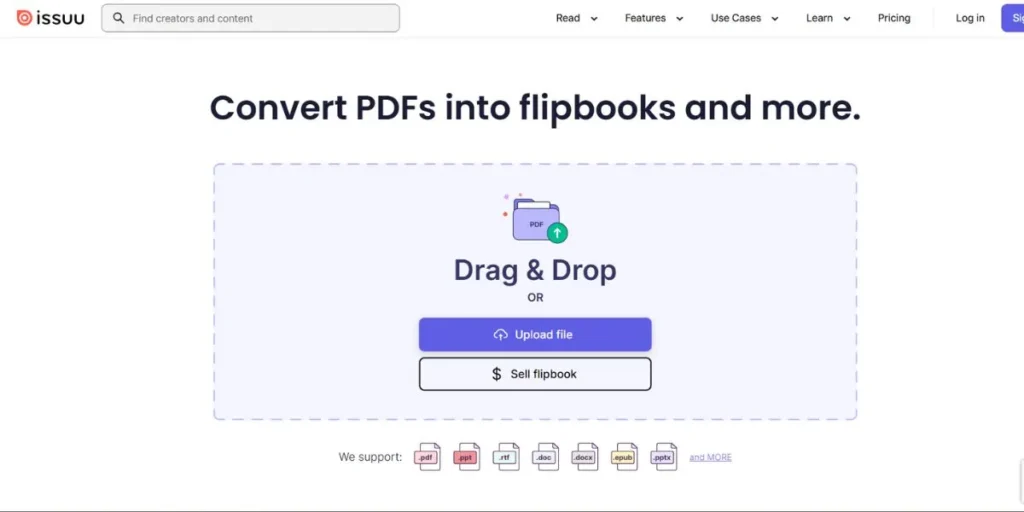This screenshot has width=1024, height=512.
Task: Click the .pdf file format icon
Action: (x=427, y=457)
